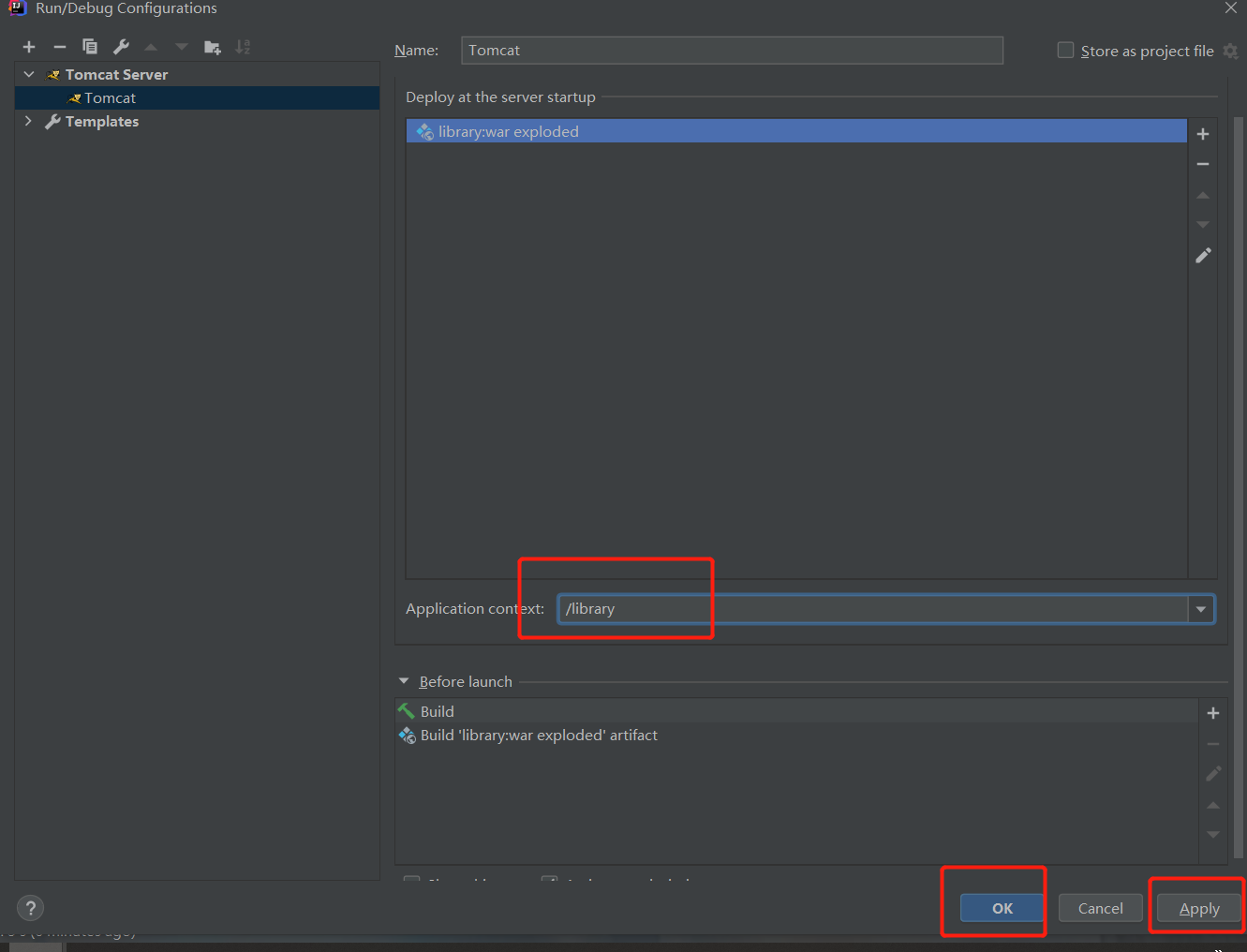This screenshot has height=952, width=1247.
Task: Copy the selected configuration
Action: coord(90,47)
